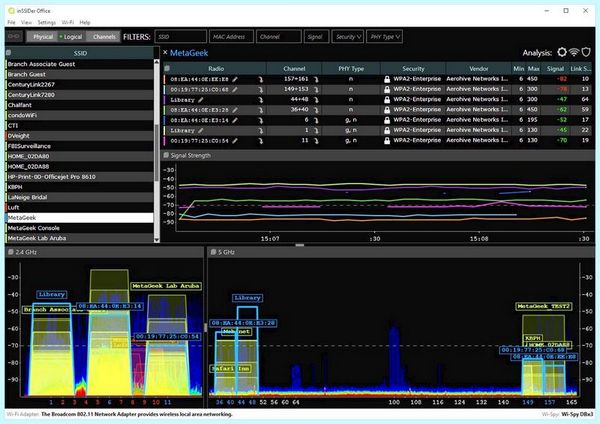This screenshot has width=600, height=424.
Task: Click the pencil icon in the channel 11 row
Action: point(235,141)
